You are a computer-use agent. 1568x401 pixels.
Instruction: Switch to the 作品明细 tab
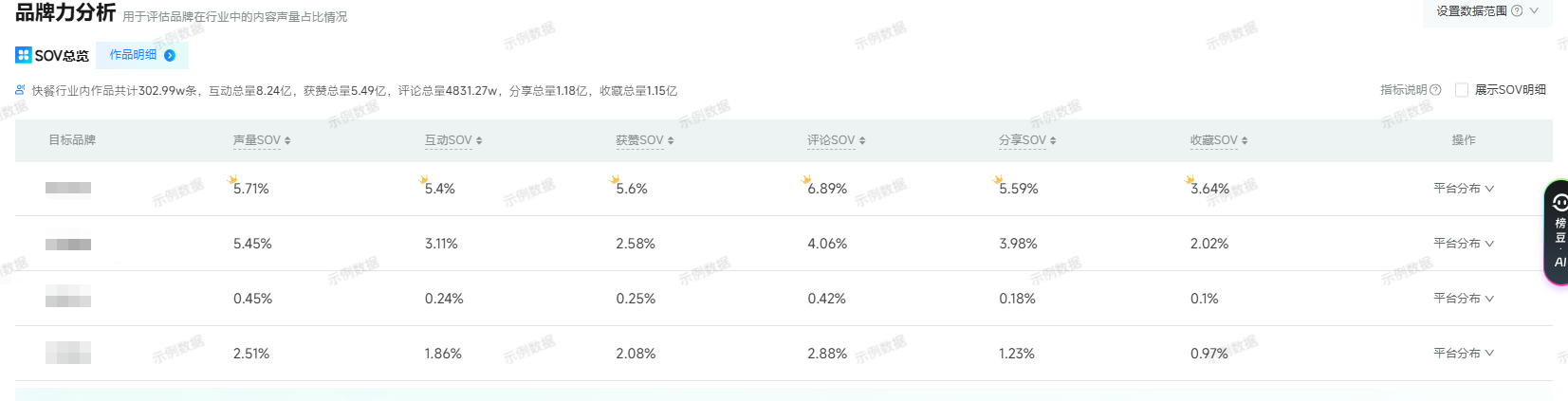pyautogui.click(x=141, y=55)
